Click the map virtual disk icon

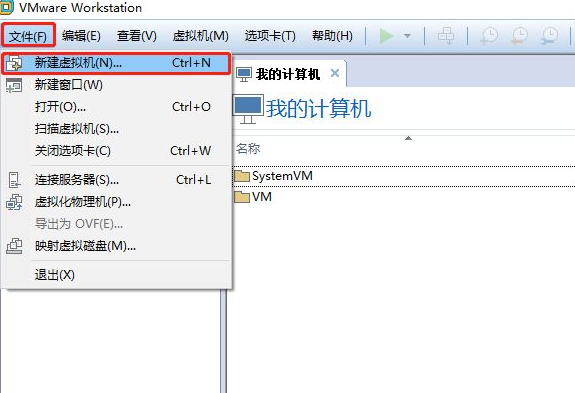(x=14, y=246)
